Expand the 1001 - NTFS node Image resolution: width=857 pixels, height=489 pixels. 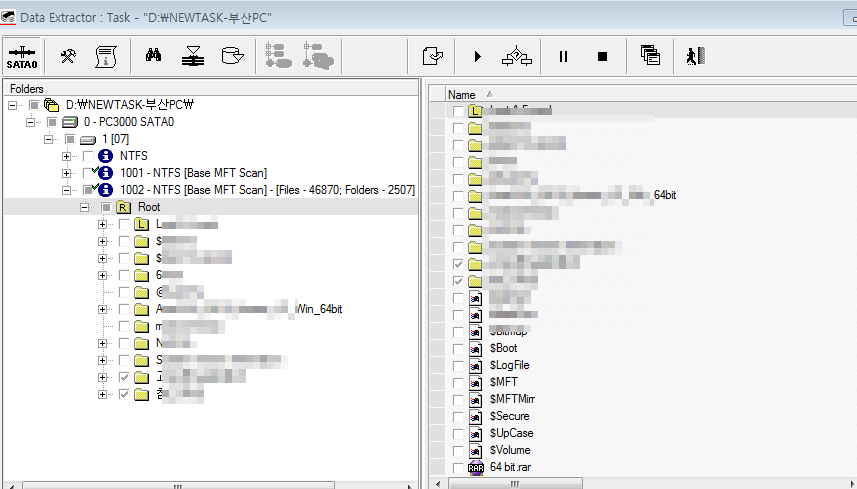pyautogui.click(x=66, y=173)
